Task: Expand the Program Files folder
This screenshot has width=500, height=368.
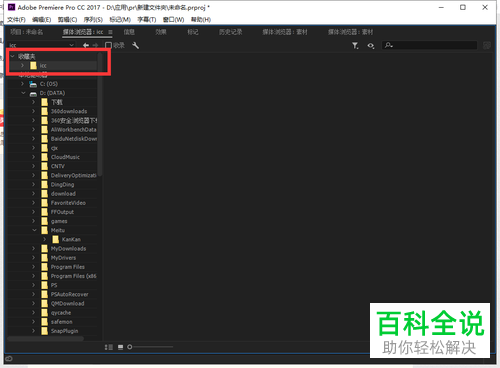Action: point(34,267)
